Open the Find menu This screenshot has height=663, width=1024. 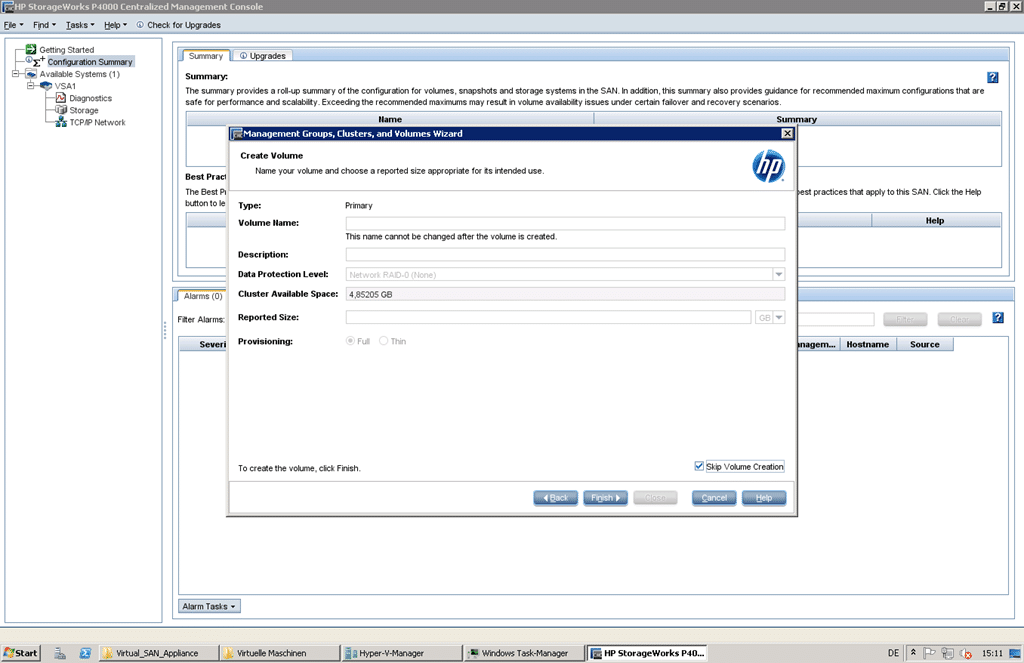point(44,25)
